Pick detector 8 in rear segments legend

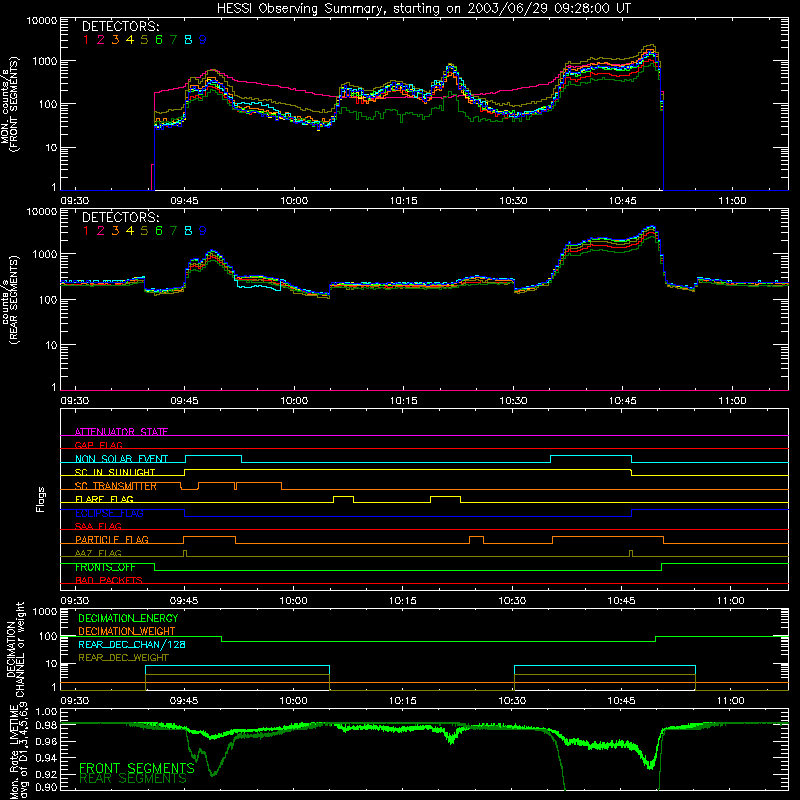[x=188, y=231]
